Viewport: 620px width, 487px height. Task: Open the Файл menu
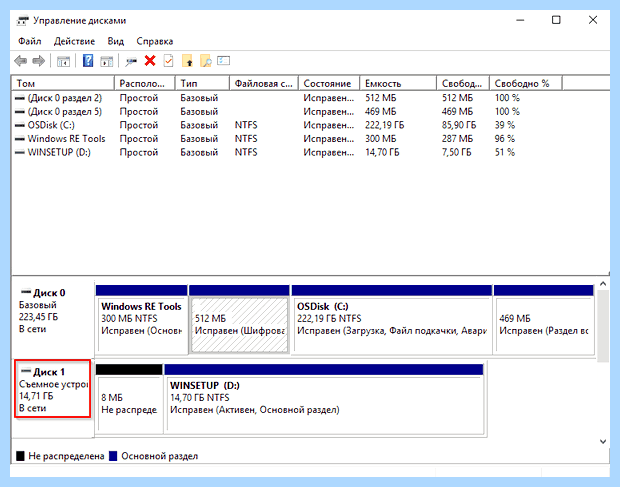pos(30,41)
